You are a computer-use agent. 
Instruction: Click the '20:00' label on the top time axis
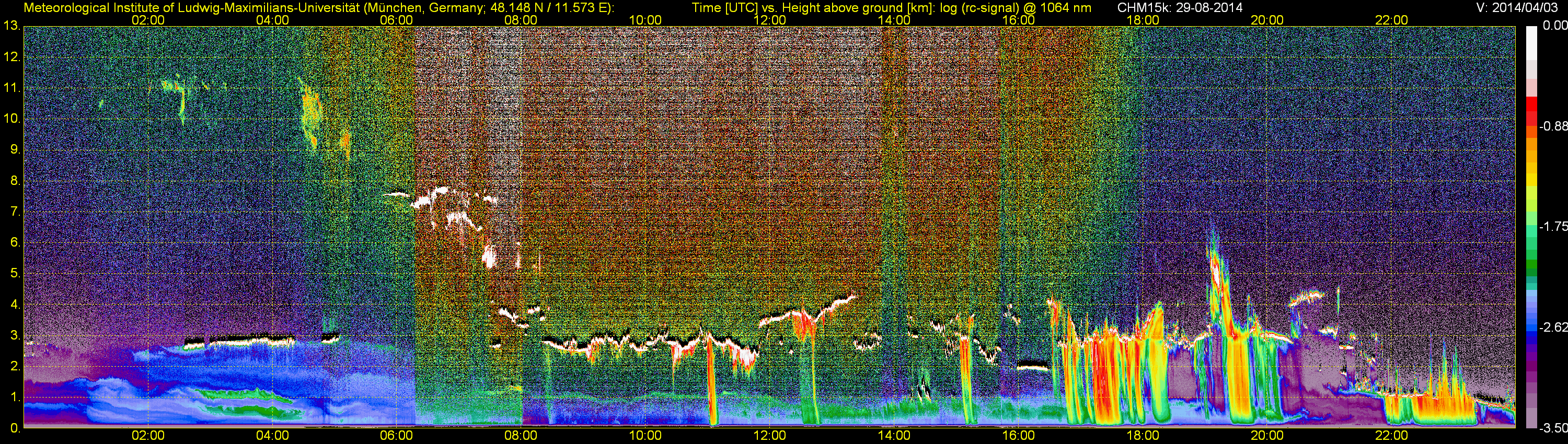(x=1267, y=20)
